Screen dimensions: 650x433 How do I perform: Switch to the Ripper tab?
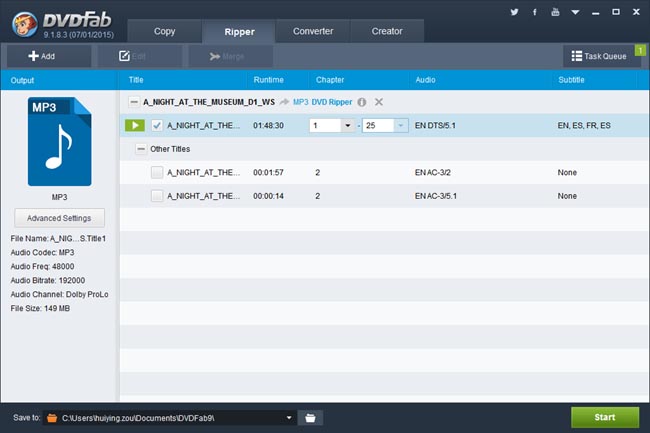tap(239, 31)
